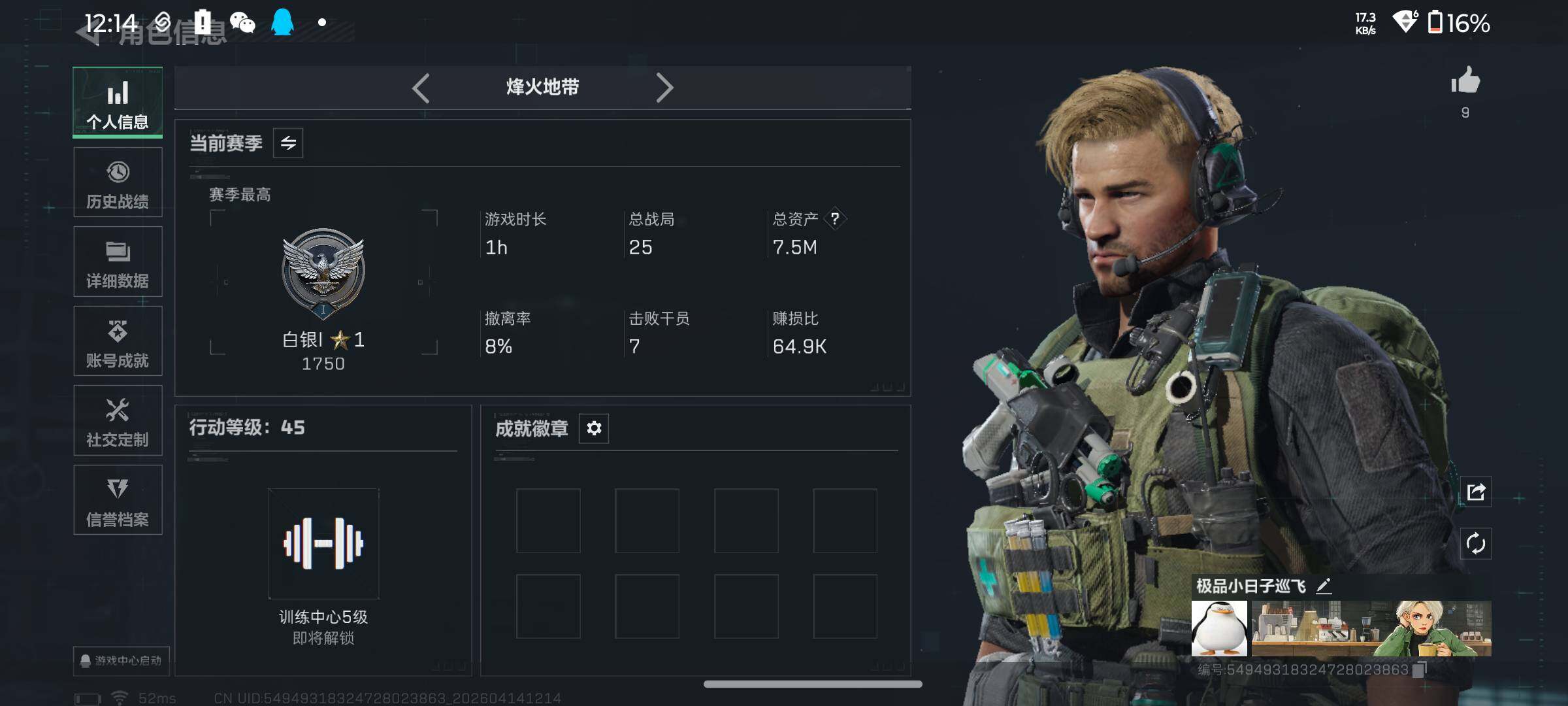Click the 游戏中心启动 button
Image resolution: width=1568 pixels, height=706 pixels.
[122, 660]
